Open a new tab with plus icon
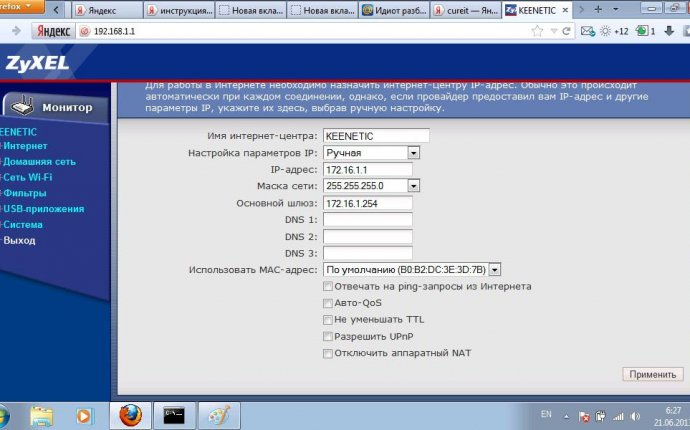Screen dimensions: 690x430 [598, 10]
